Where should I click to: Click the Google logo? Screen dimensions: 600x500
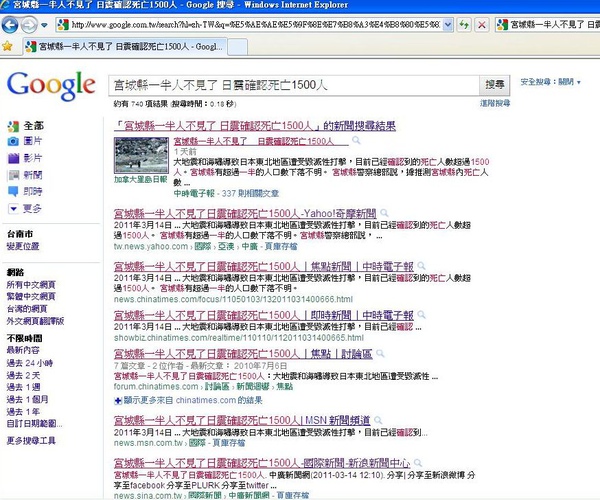51,86
